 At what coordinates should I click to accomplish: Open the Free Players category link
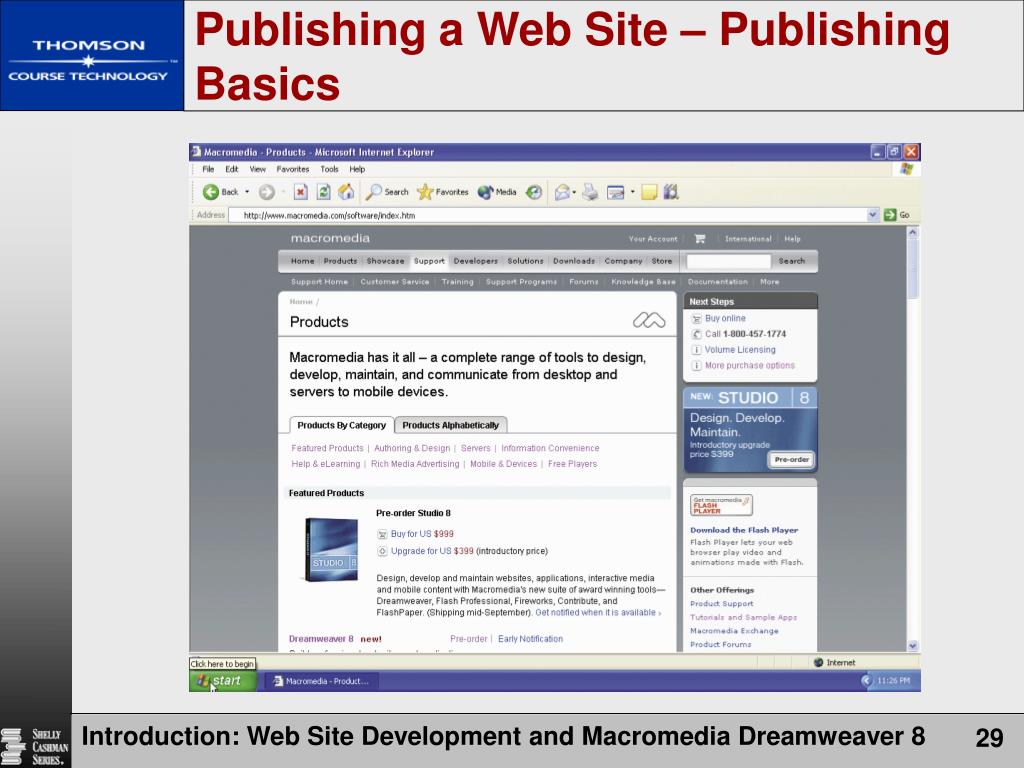(x=572, y=464)
